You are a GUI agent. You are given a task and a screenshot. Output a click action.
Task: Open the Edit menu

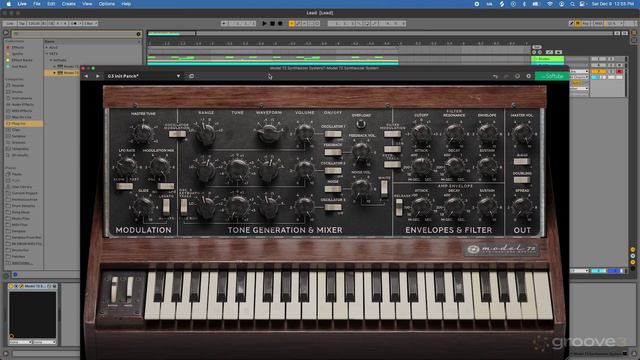click(51, 4)
